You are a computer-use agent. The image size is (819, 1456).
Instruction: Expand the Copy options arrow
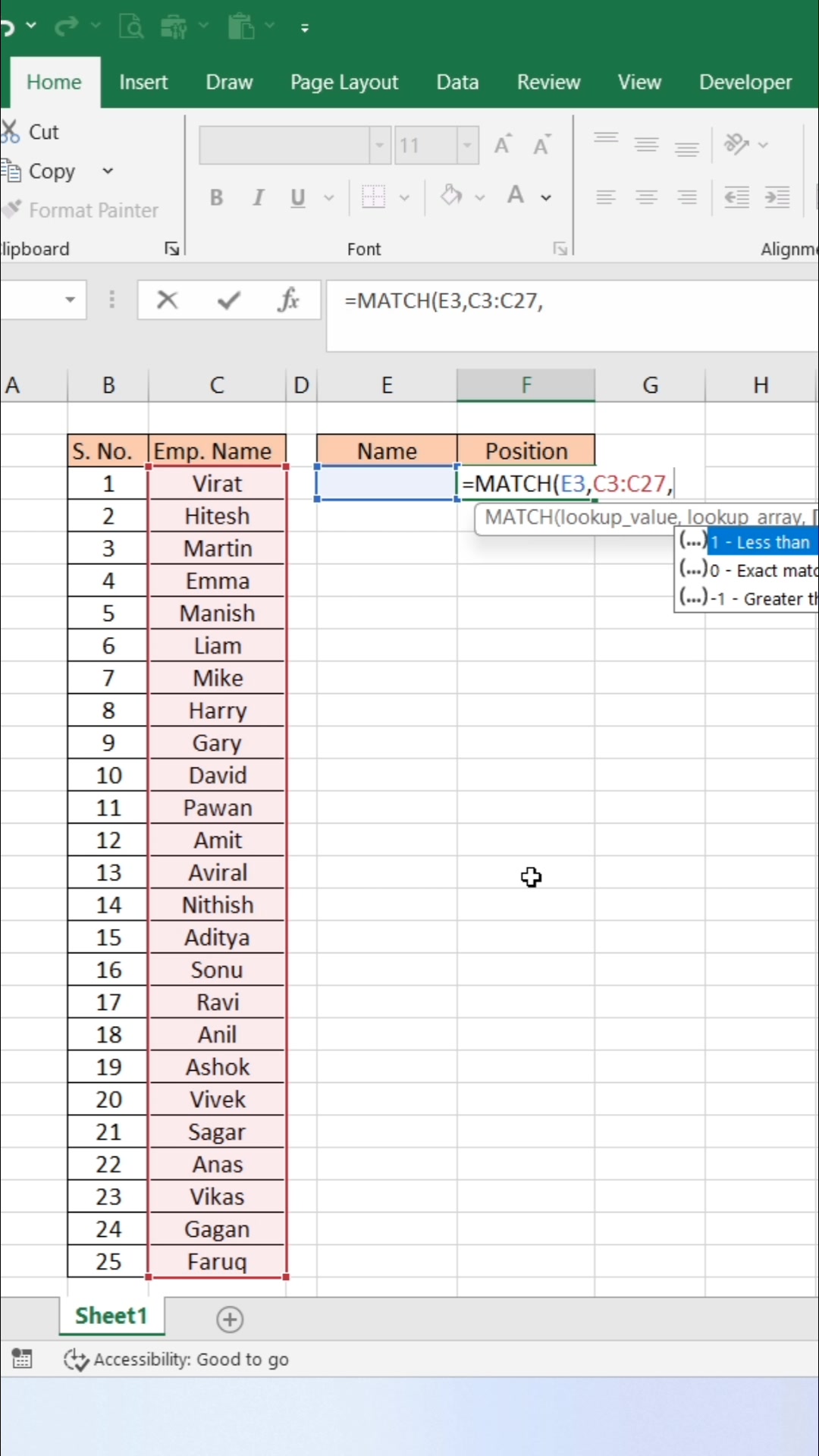[108, 171]
